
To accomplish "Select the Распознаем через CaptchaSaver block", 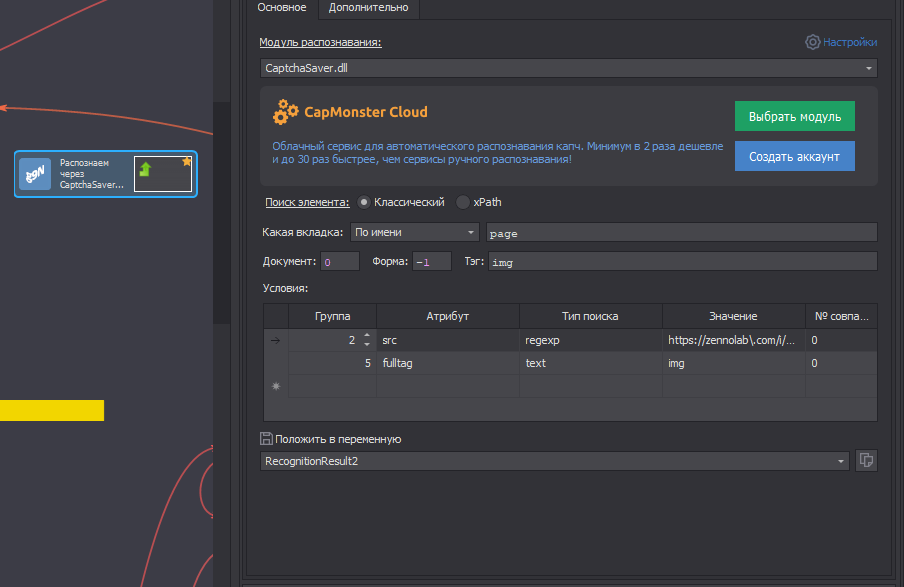I will 106,174.
